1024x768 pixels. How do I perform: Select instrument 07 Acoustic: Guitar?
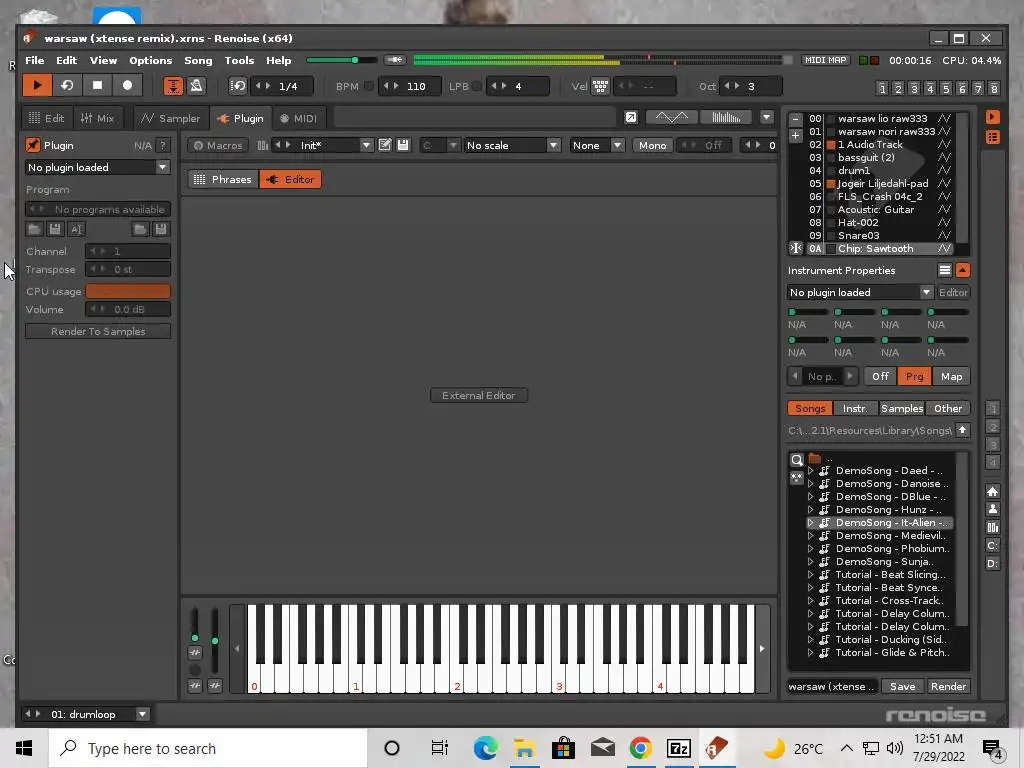[x=878, y=210]
